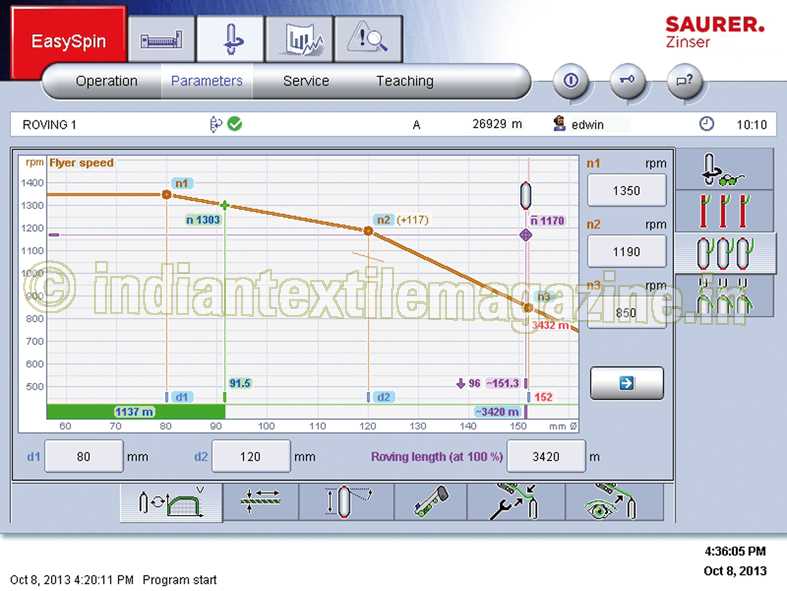Click the d1 marker label on axis
Image resolution: width=787 pixels, height=591 pixels.
[182, 397]
